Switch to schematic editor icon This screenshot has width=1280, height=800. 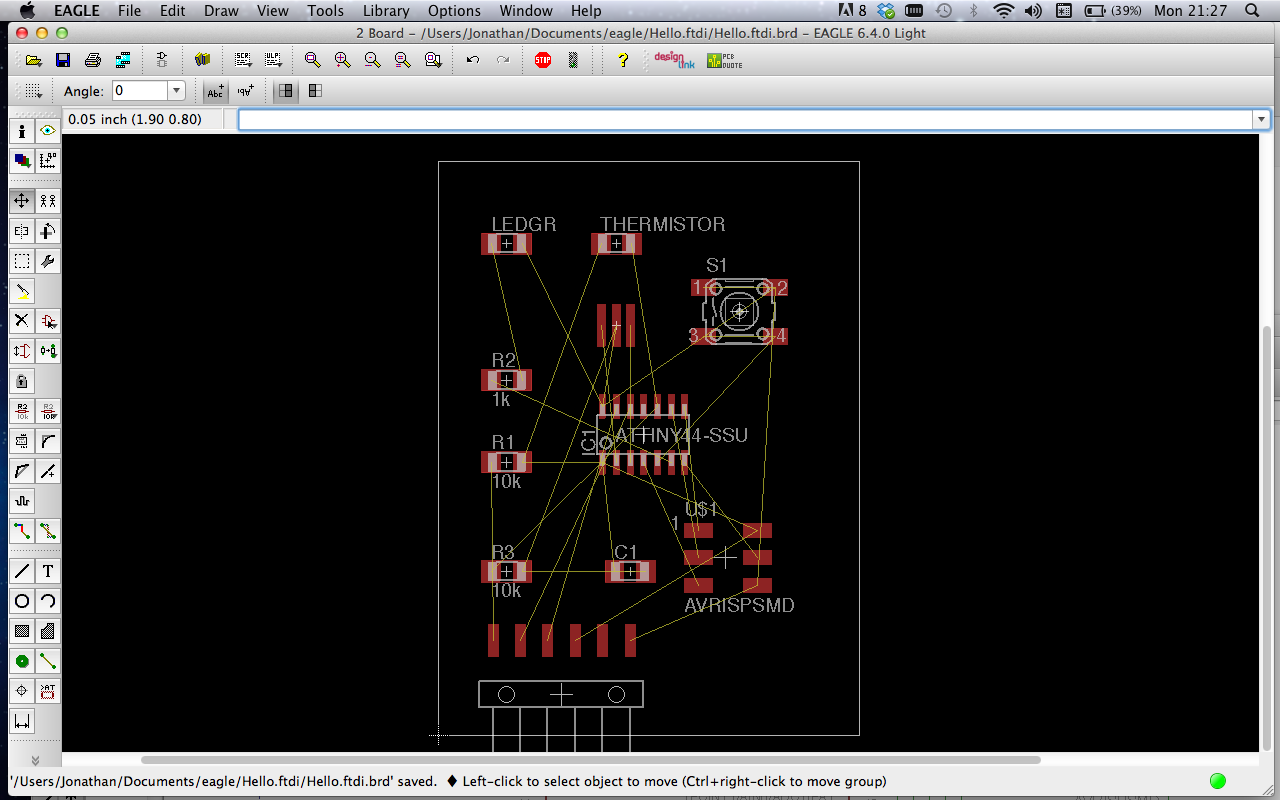point(162,60)
